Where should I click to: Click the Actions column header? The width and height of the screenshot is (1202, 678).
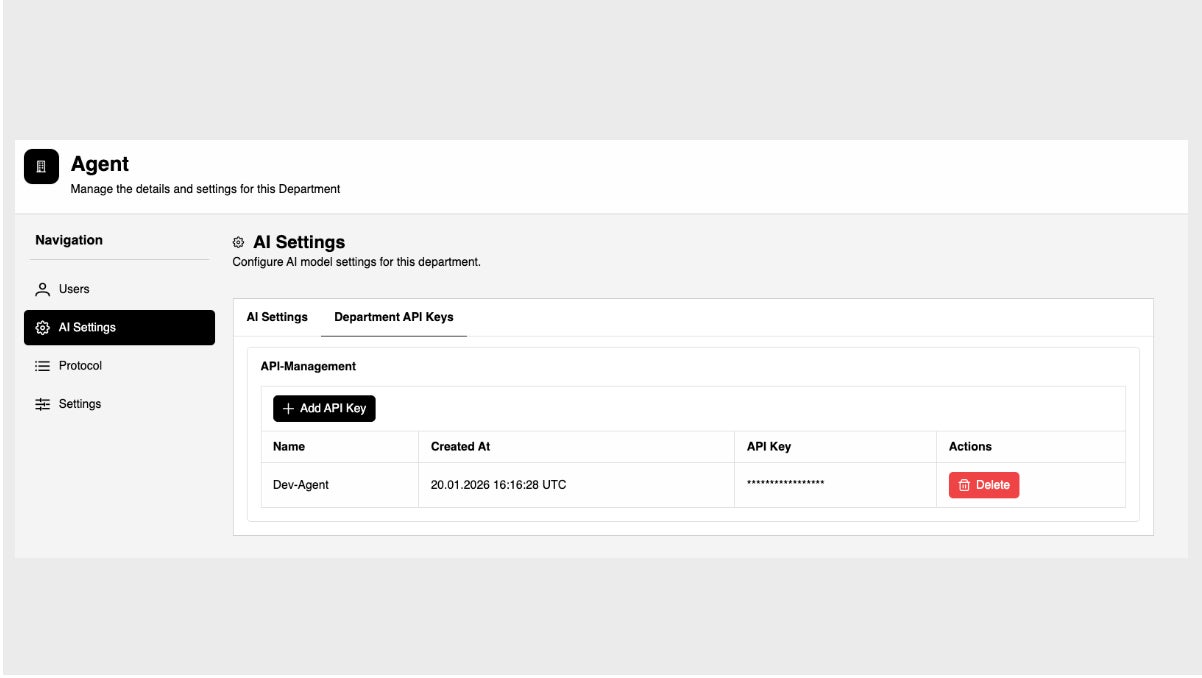pos(972,447)
